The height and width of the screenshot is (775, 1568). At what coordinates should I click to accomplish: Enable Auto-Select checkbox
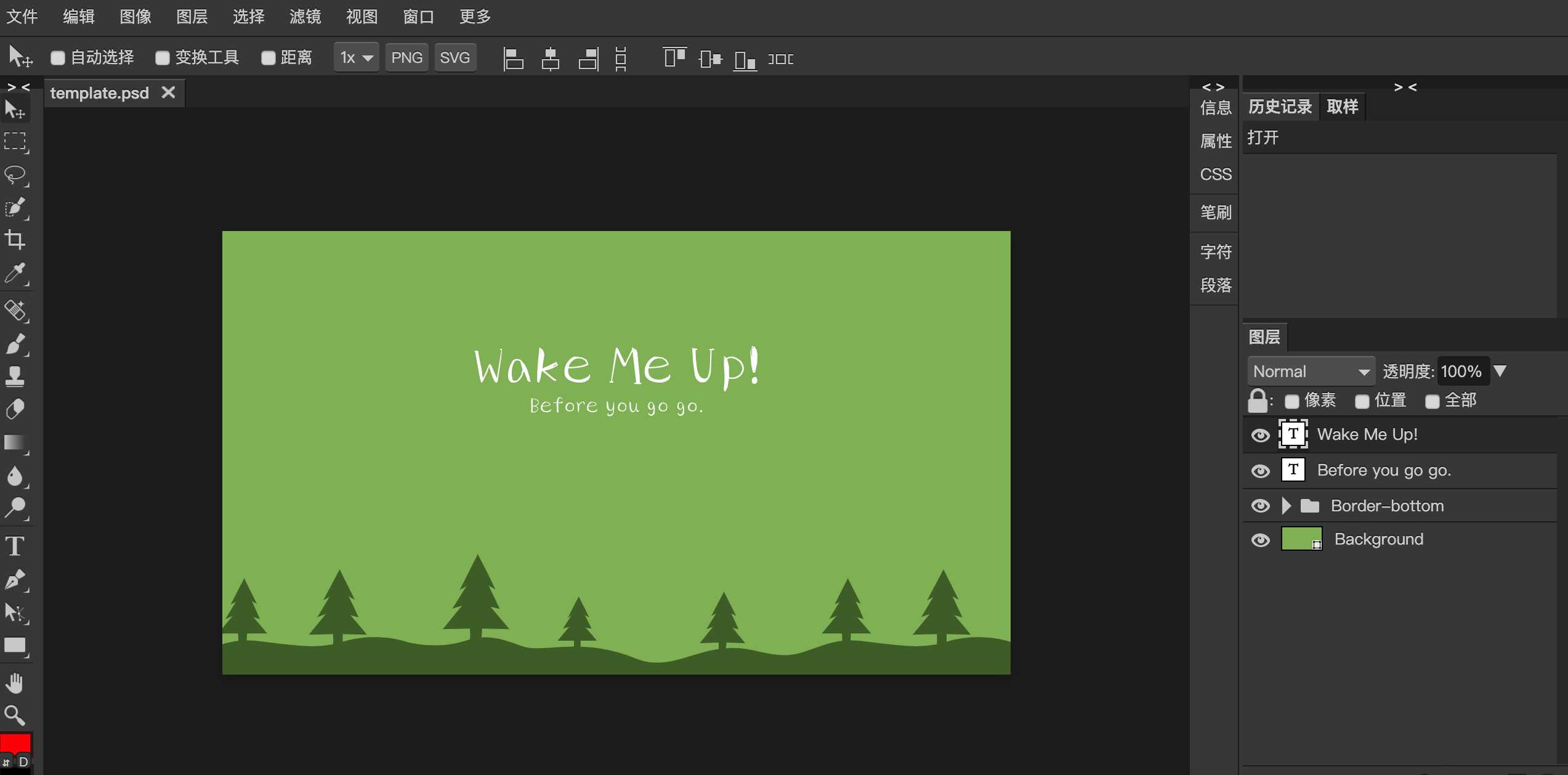coord(57,56)
